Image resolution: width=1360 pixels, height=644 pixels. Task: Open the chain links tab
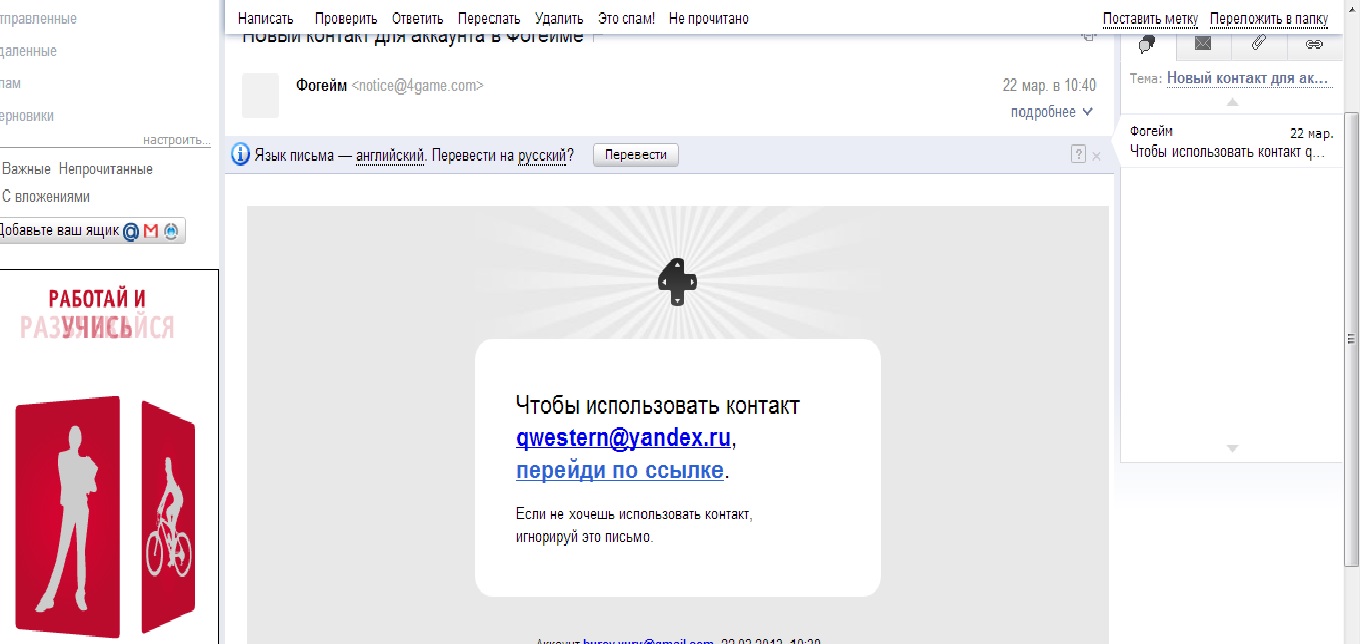(1314, 44)
